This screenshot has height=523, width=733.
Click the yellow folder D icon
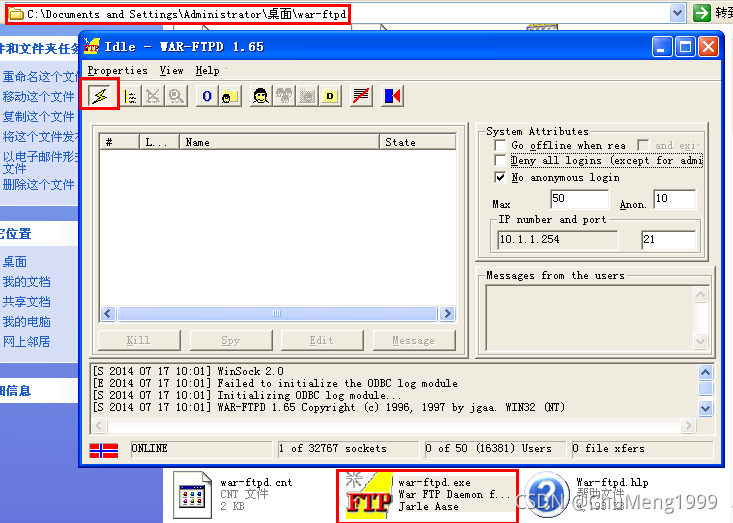[330, 96]
